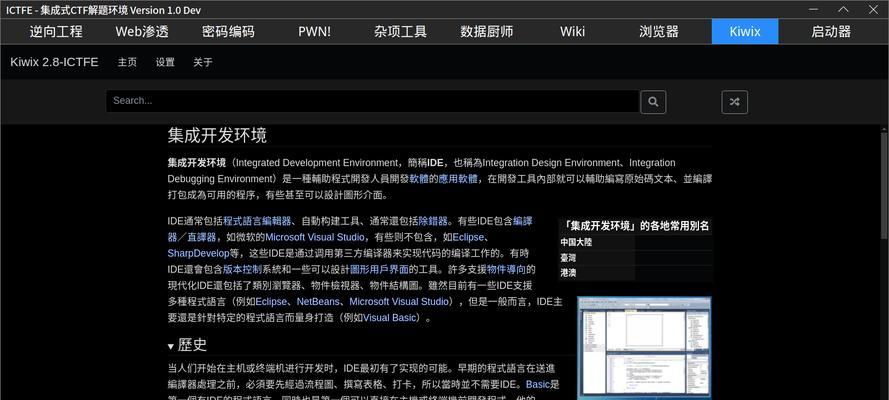Open the 除錯器 link
The width and height of the screenshot is (889, 400).
pos(433,221)
